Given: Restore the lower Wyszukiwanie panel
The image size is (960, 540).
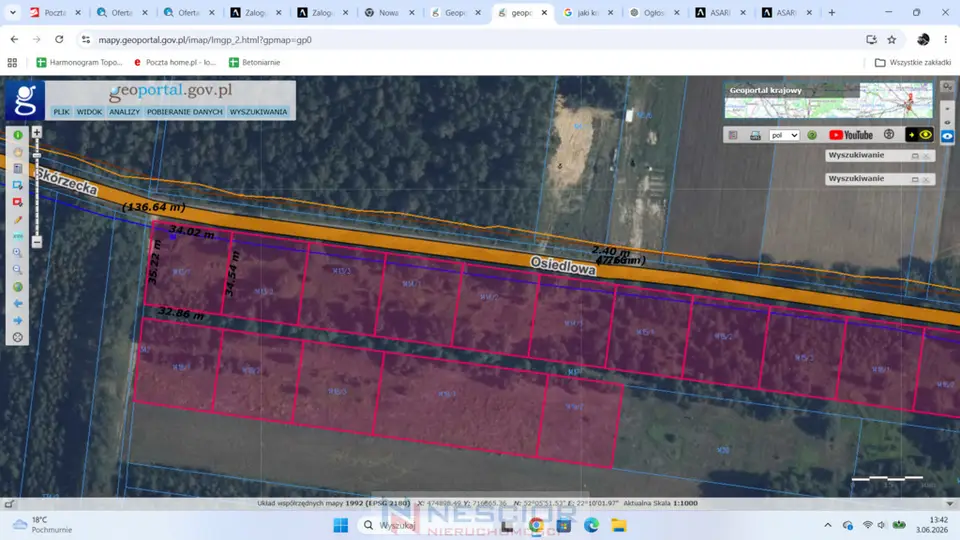Looking at the screenshot, I should (915, 179).
